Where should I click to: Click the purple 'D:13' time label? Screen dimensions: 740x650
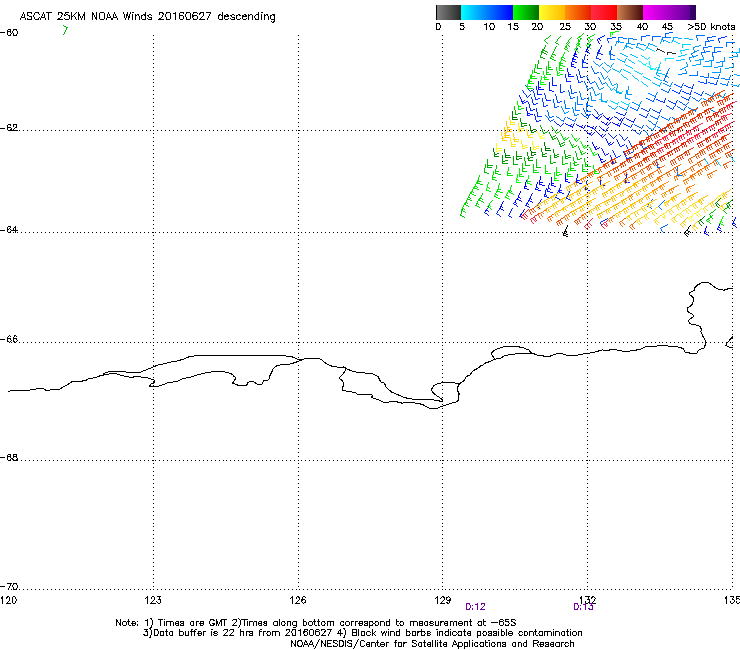[583, 607]
